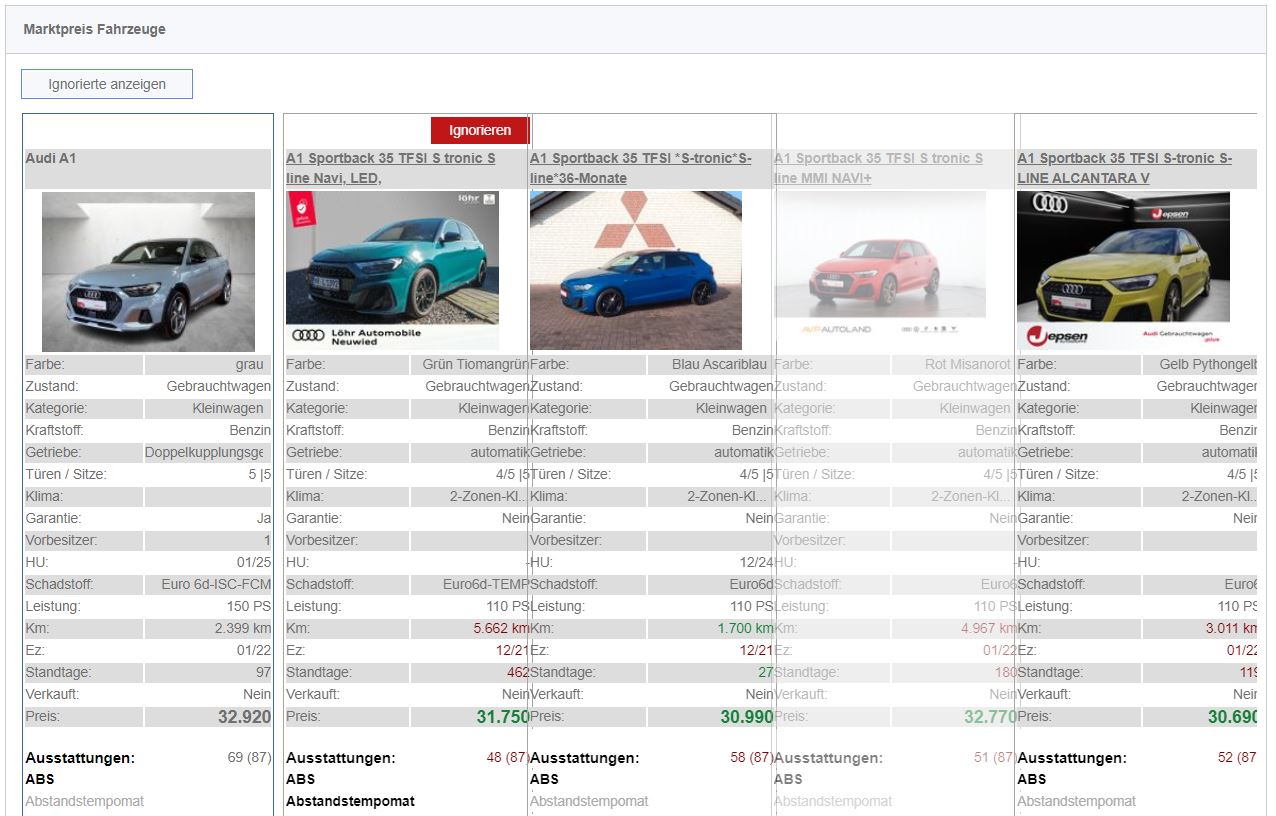Click the Garantie value "Ja"
The width and height of the screenshot is (1276, 816).
tap(264, 519)
